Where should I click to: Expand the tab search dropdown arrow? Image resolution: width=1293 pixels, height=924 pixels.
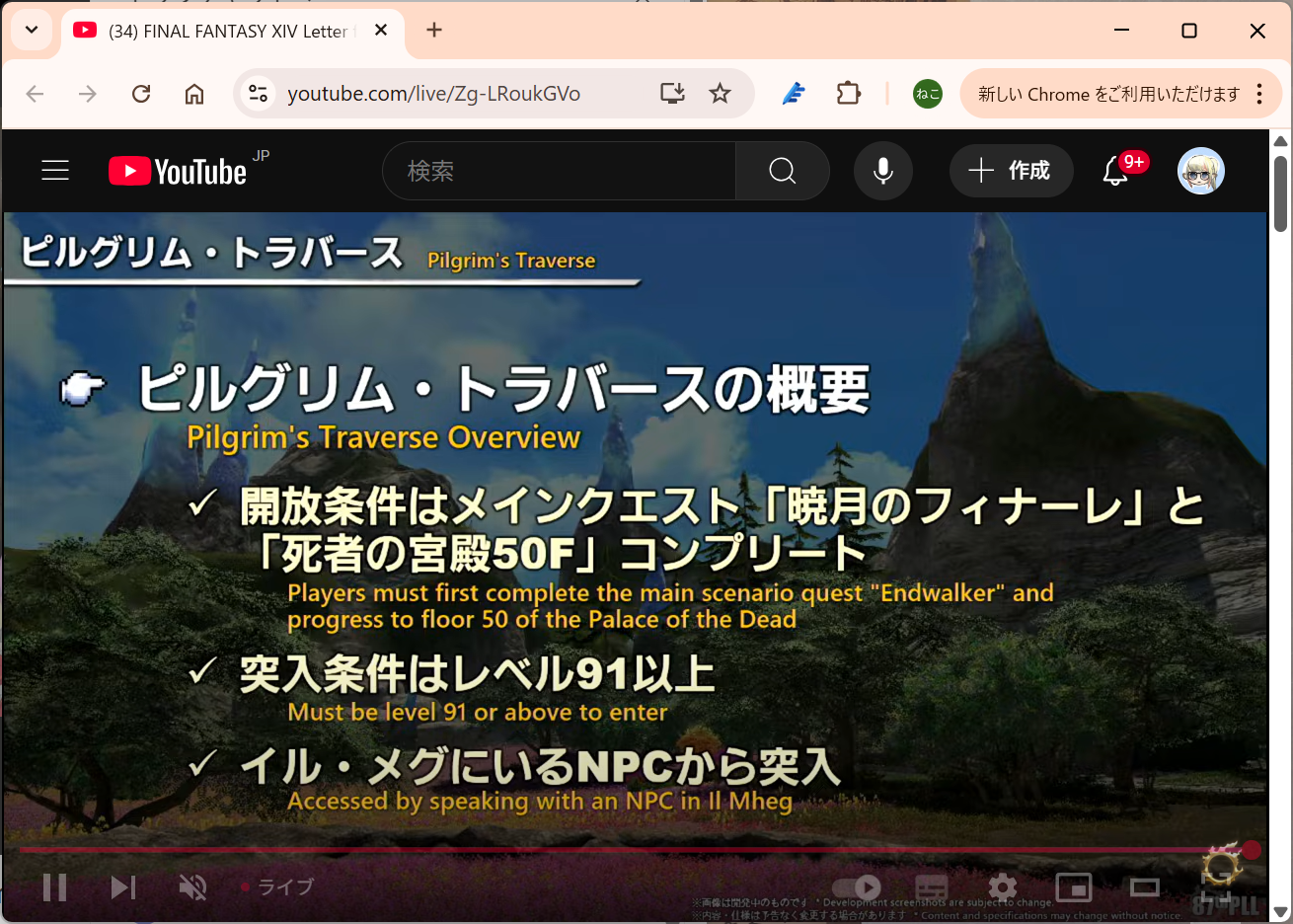click(x=32, y=30)
